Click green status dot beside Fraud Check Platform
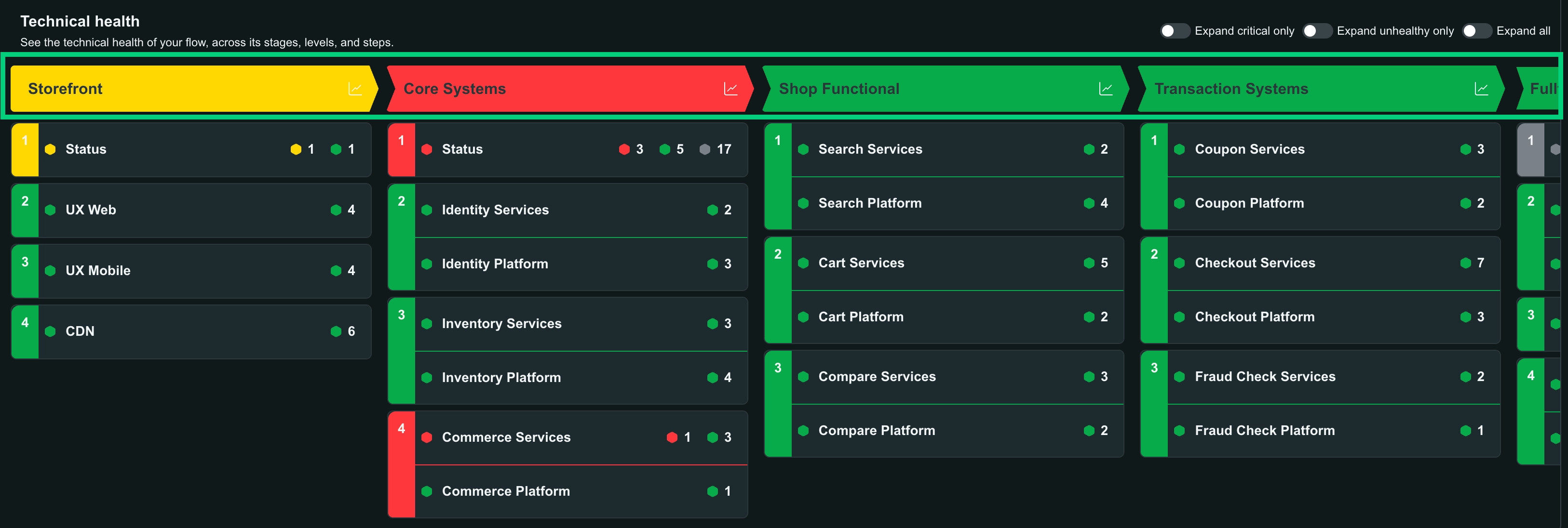 click(x=1180, y=431)
